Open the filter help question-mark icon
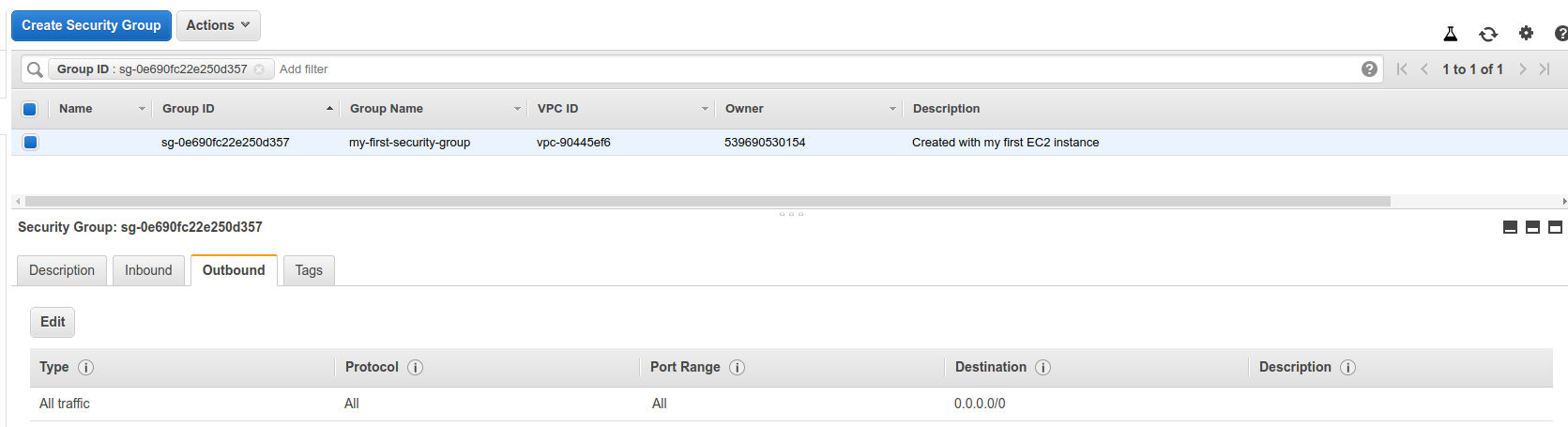This screenshot has height=427, width=1568. [x=1370, y=69]
